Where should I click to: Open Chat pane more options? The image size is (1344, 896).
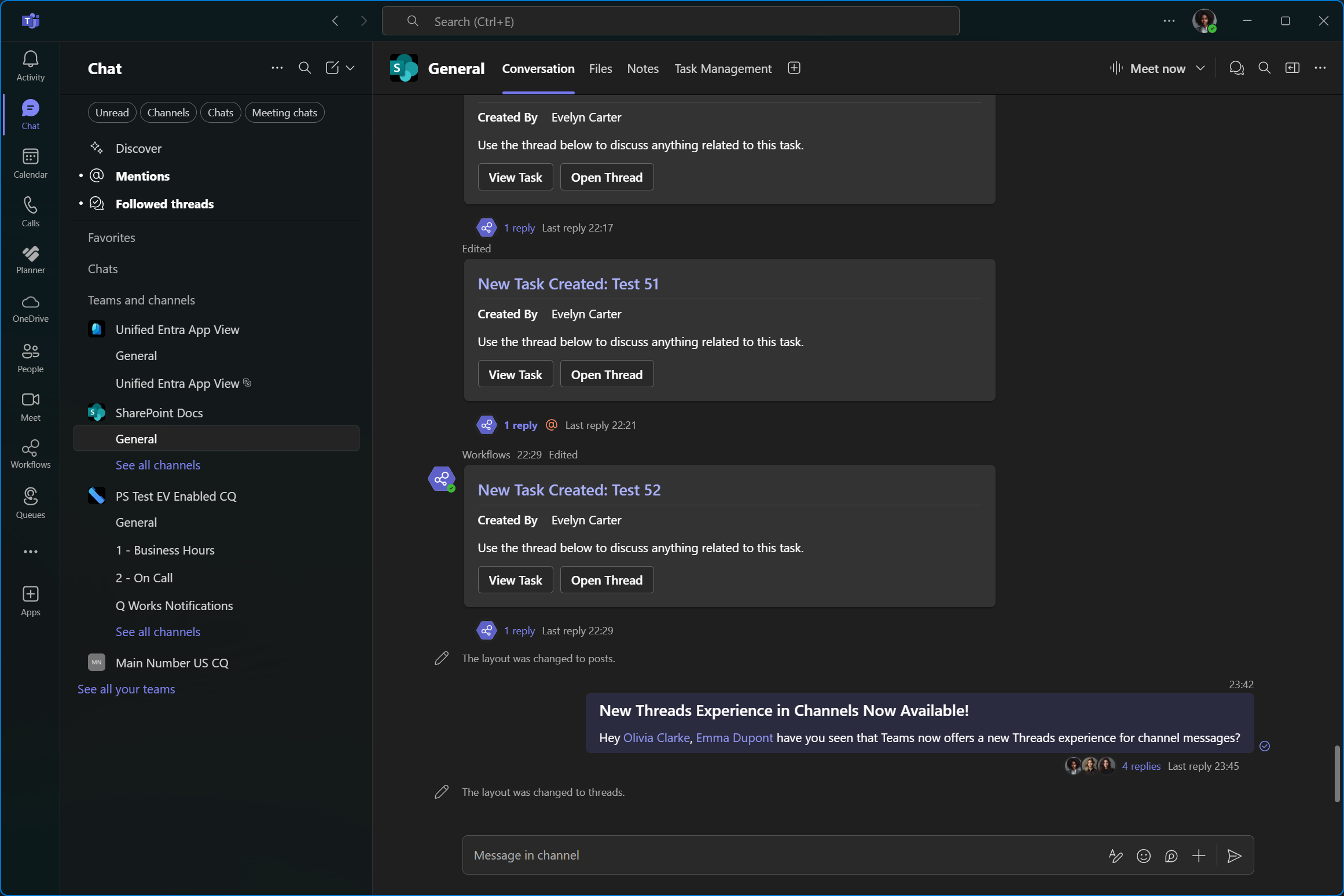pos(277,68)
